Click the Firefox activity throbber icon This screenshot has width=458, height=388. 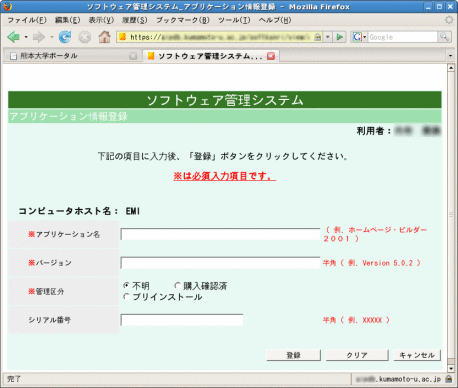(x=449, y=20)
